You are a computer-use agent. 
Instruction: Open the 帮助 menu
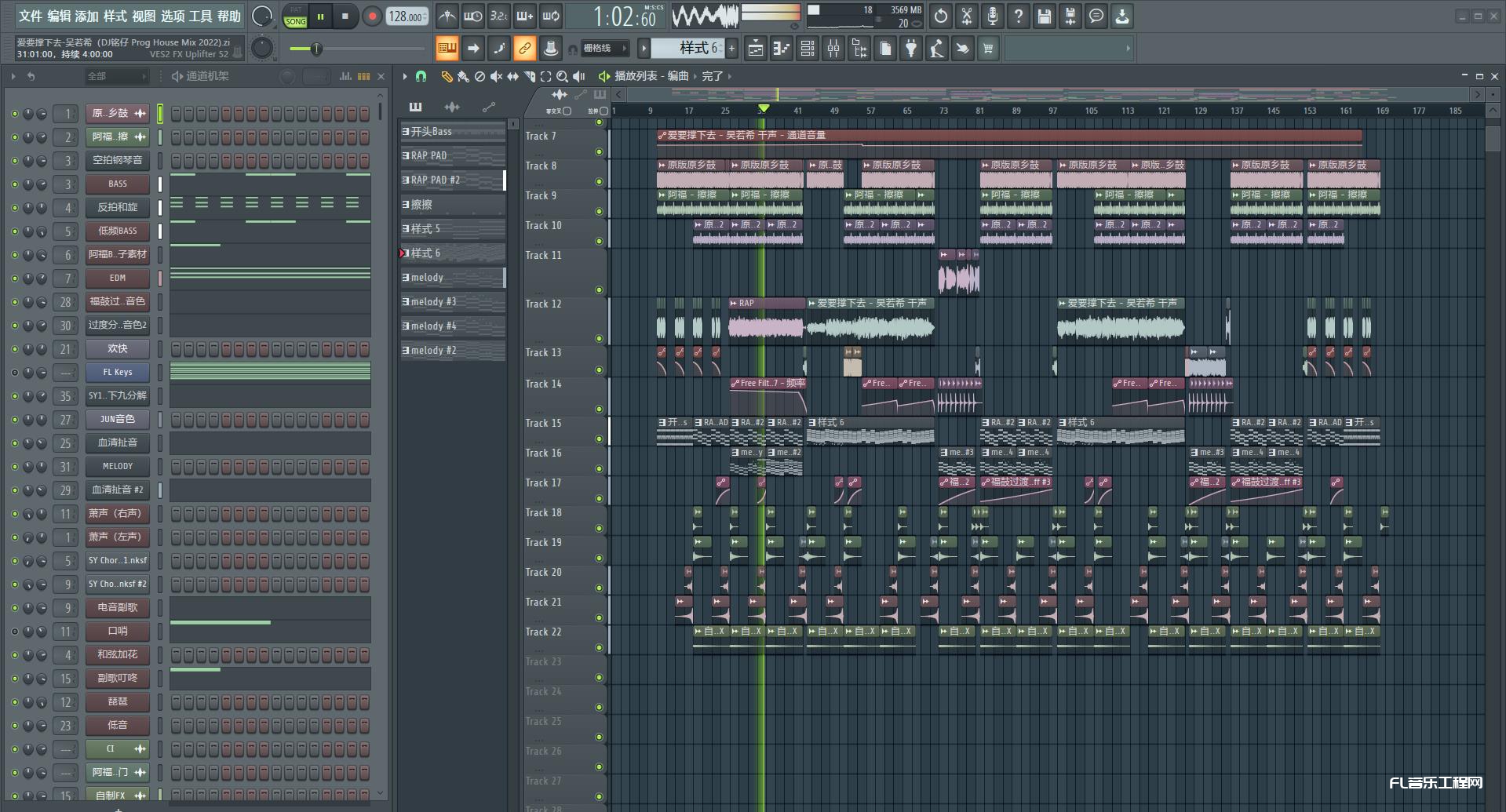[x=229, y=16]
